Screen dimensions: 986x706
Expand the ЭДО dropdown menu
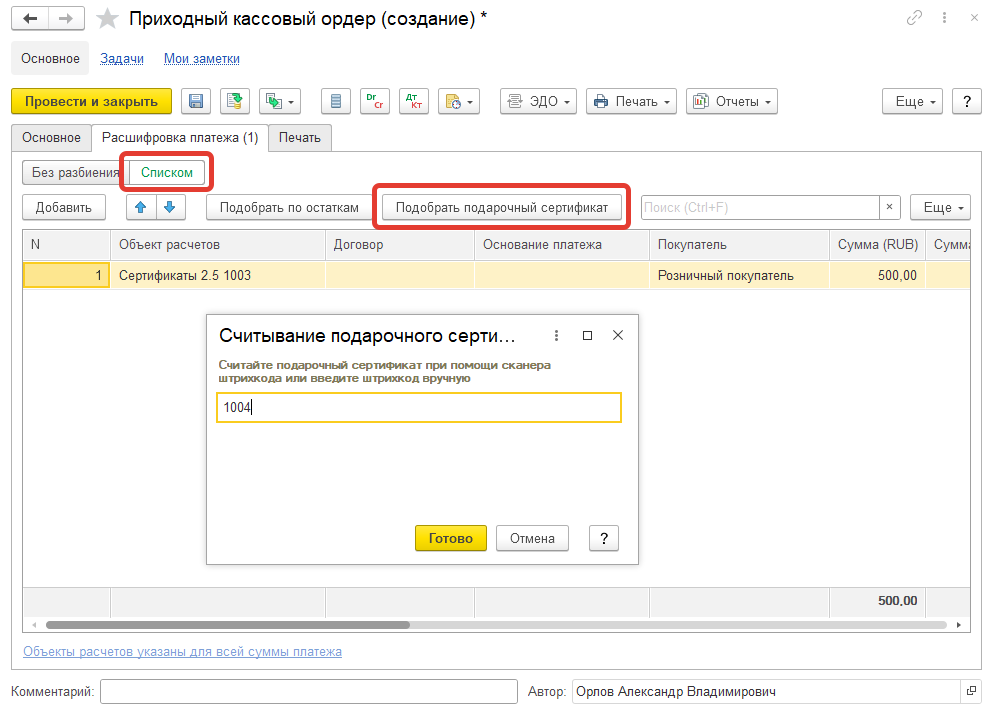538,101
